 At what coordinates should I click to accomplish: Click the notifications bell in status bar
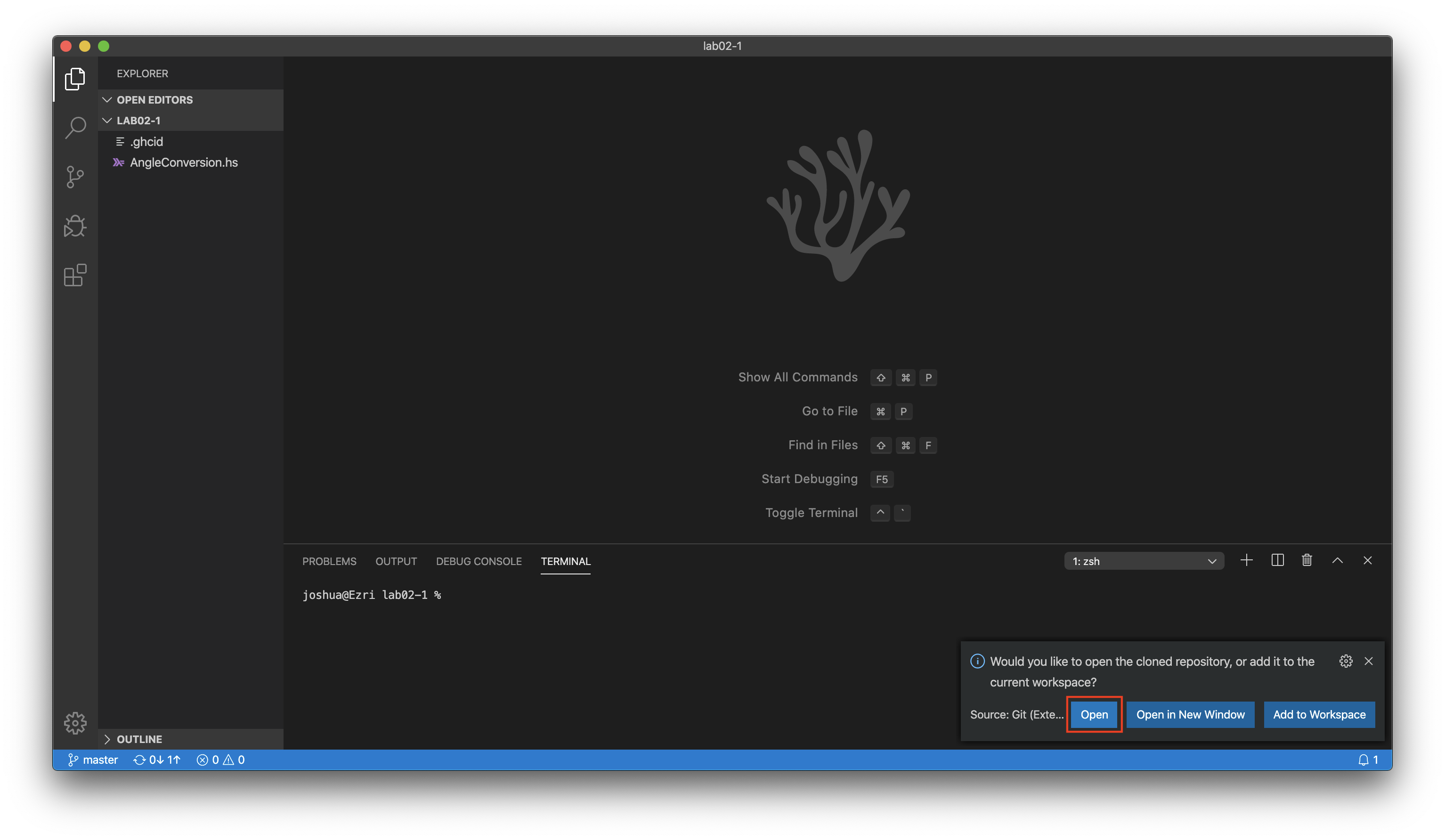tap(1368, 760)
